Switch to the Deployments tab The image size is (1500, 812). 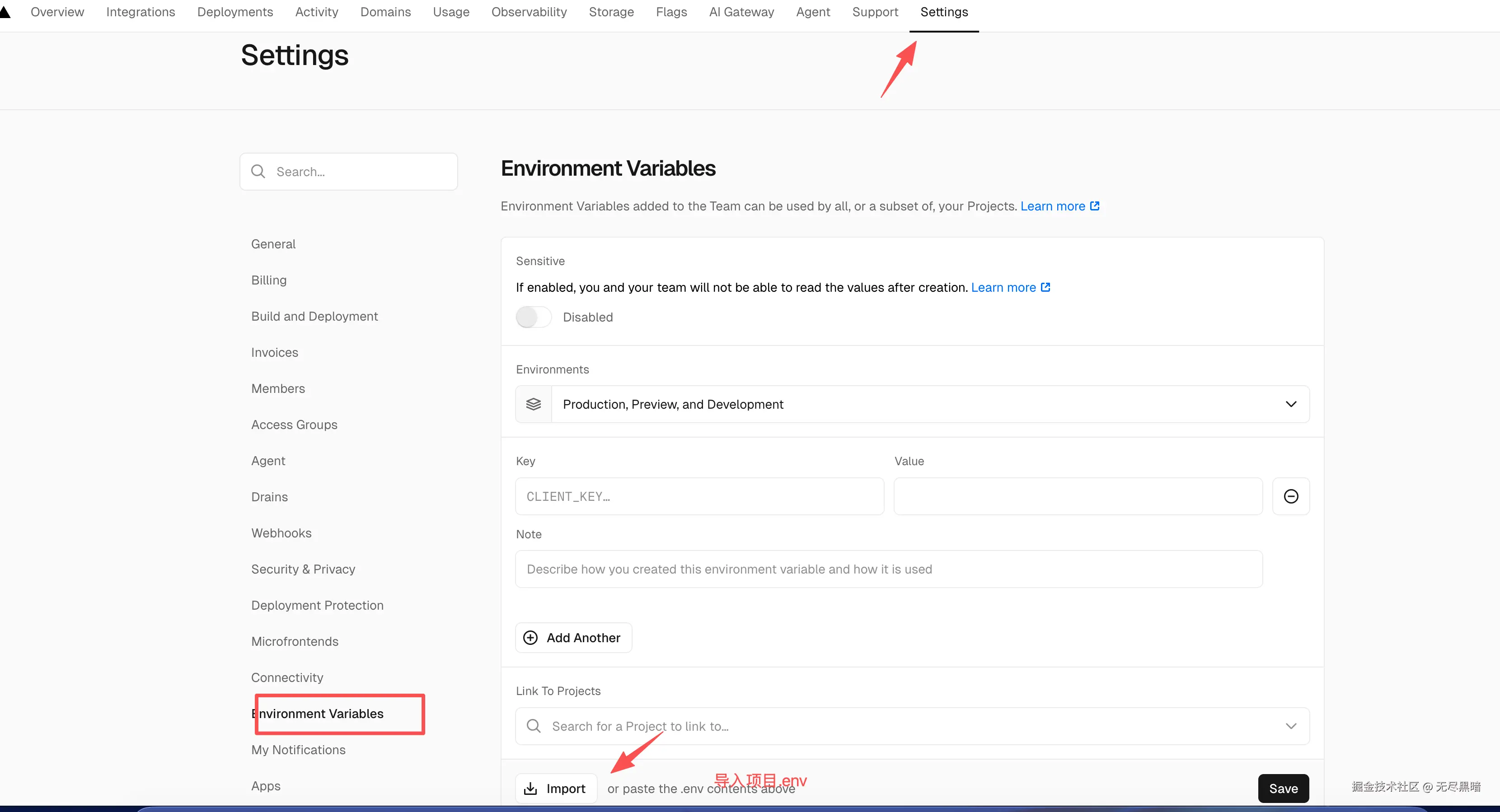[x=234, y=12]
